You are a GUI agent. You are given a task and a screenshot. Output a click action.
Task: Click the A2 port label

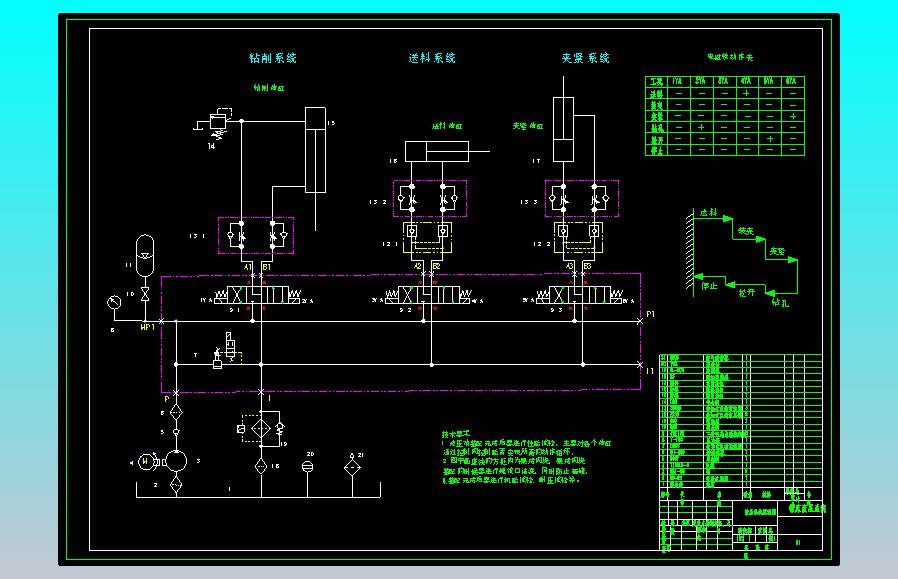(x=418, y=266)
